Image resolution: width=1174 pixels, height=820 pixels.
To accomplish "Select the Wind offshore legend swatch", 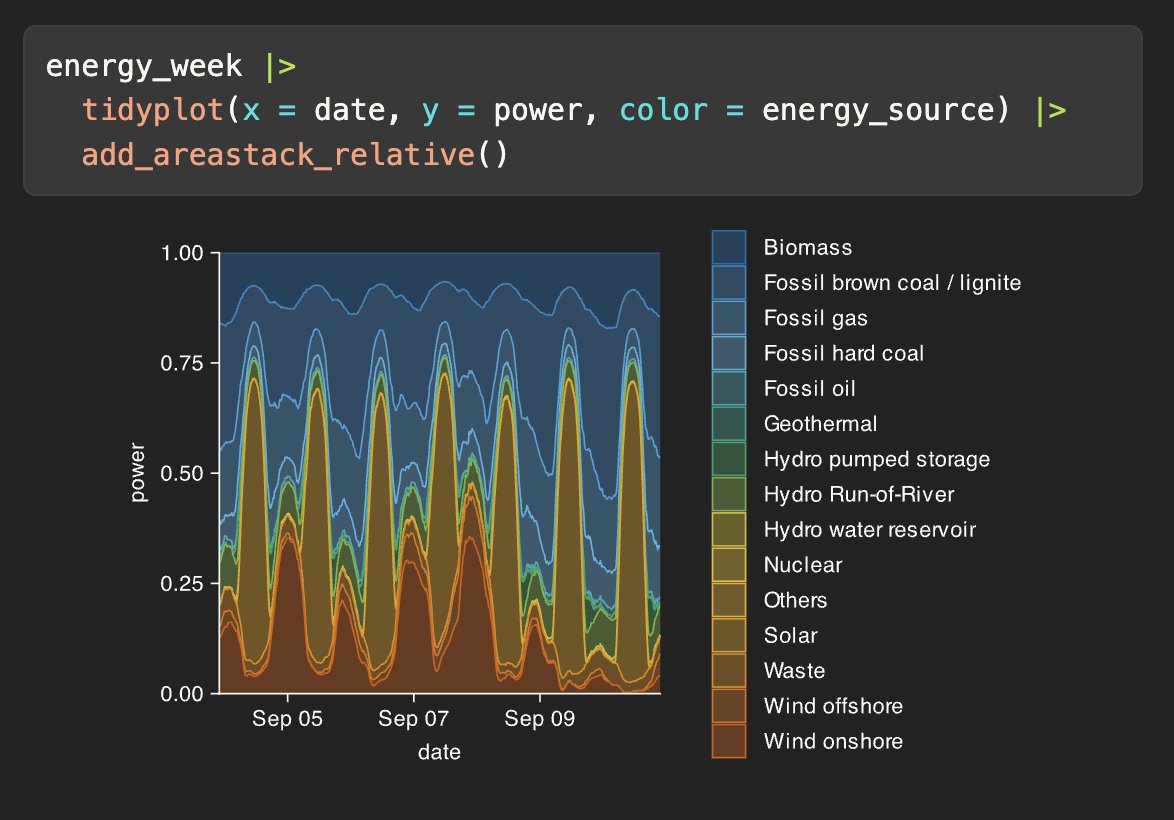I will [729, 705].
